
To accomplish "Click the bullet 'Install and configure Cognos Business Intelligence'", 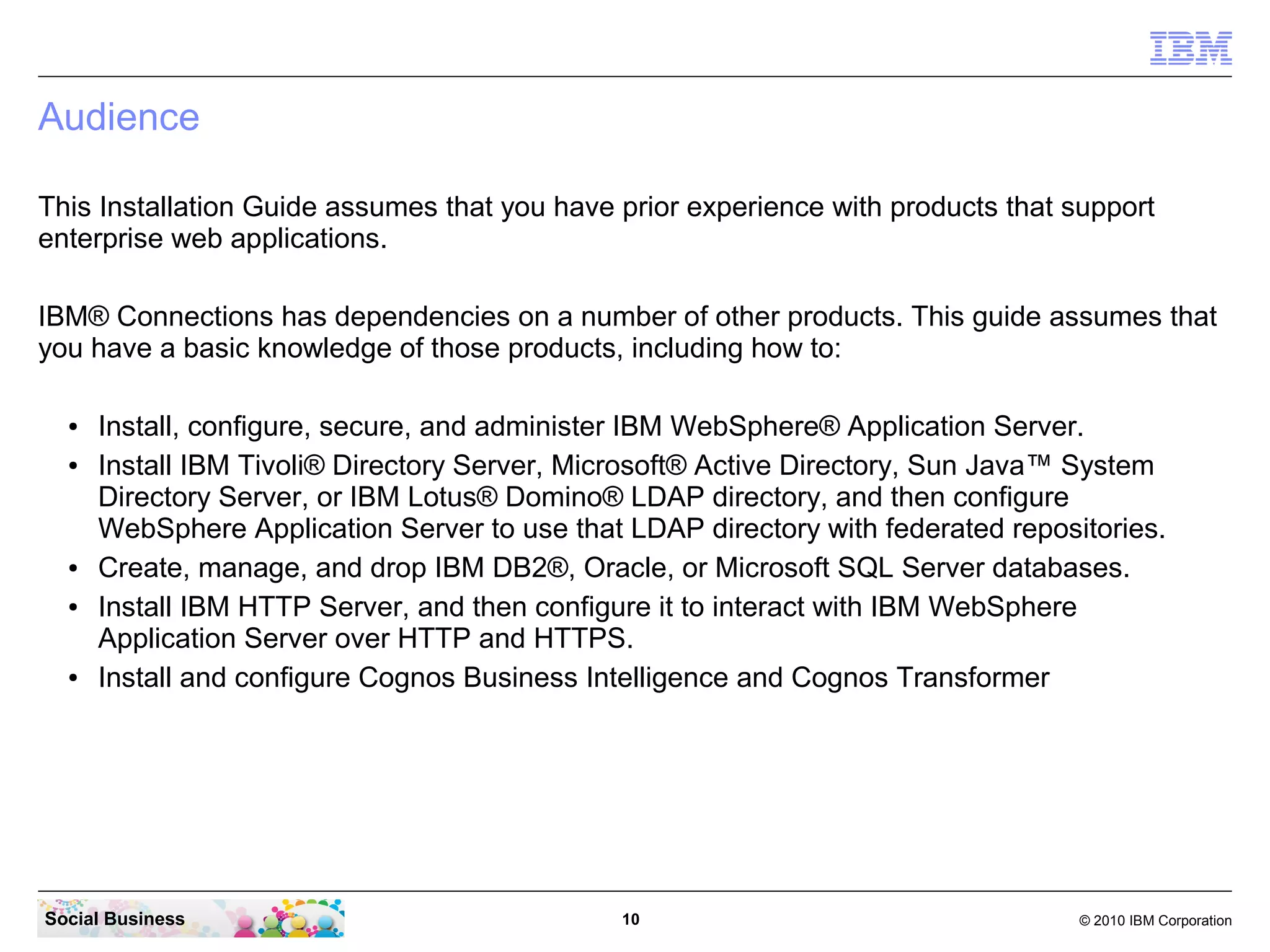I will point(574,677).
